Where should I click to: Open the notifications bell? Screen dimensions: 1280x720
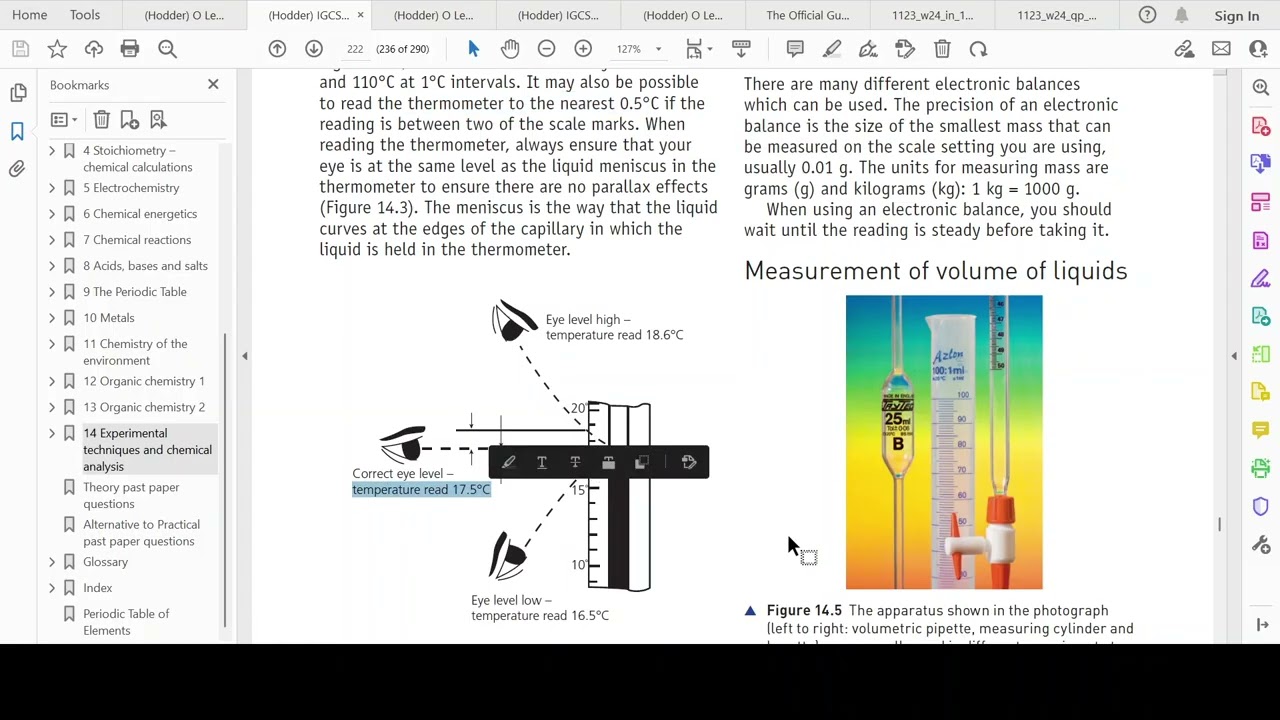[x=1181, y=15]
